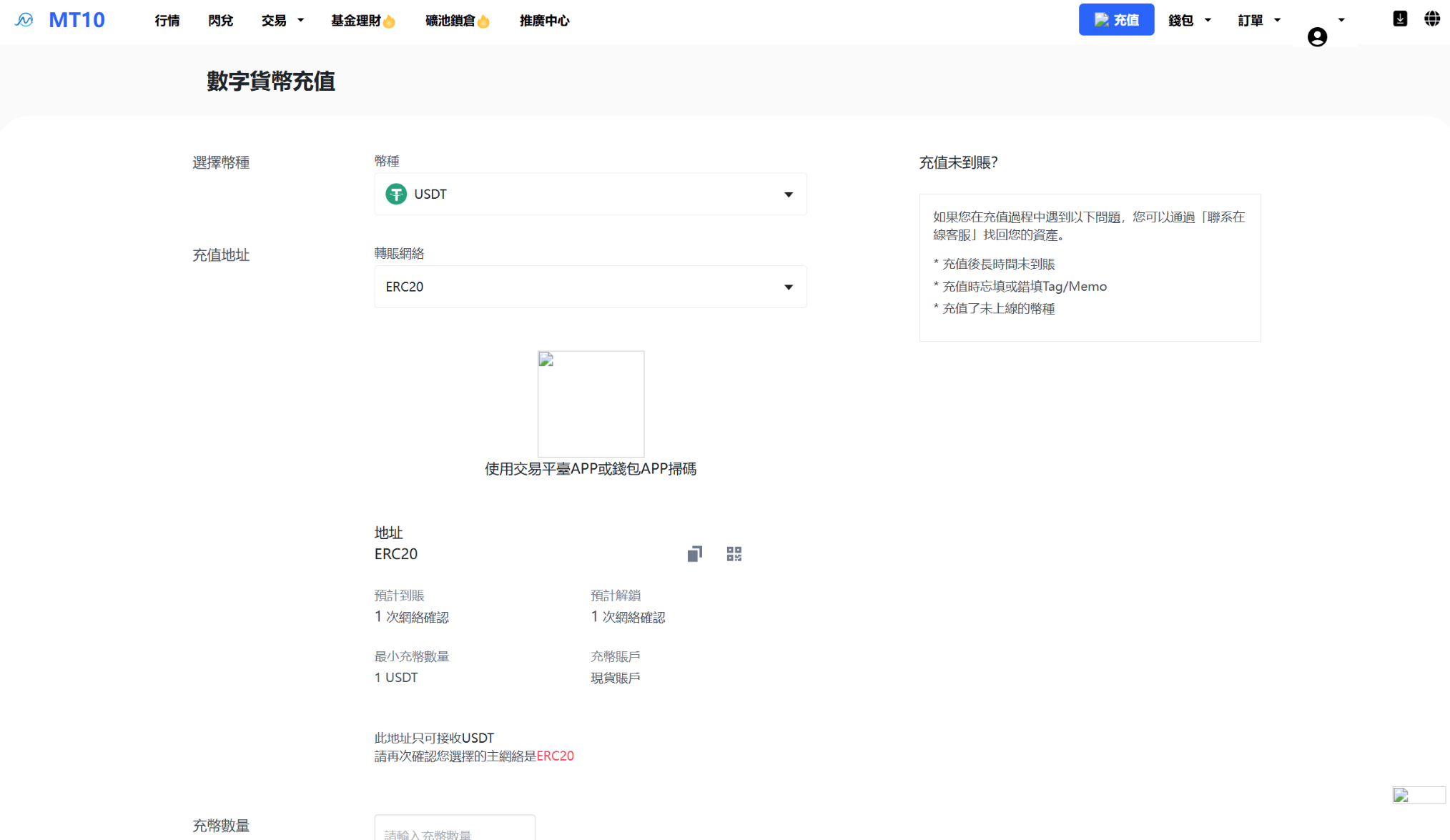The image size is (1450, 840).
Task: Click the MT10 wave logo icon
Action: [x=24, y=20]
